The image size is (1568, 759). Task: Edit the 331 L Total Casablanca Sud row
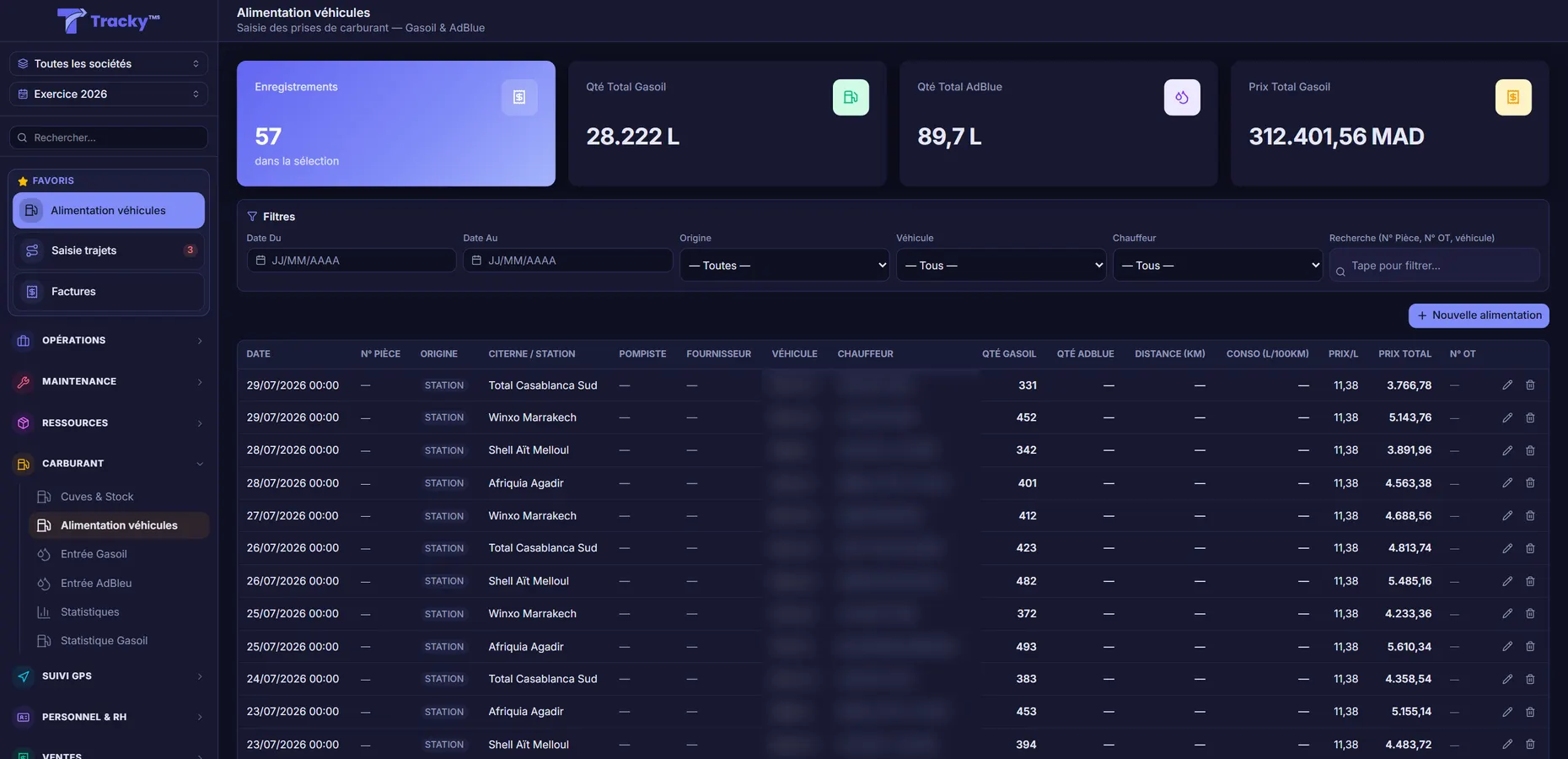1507,385
